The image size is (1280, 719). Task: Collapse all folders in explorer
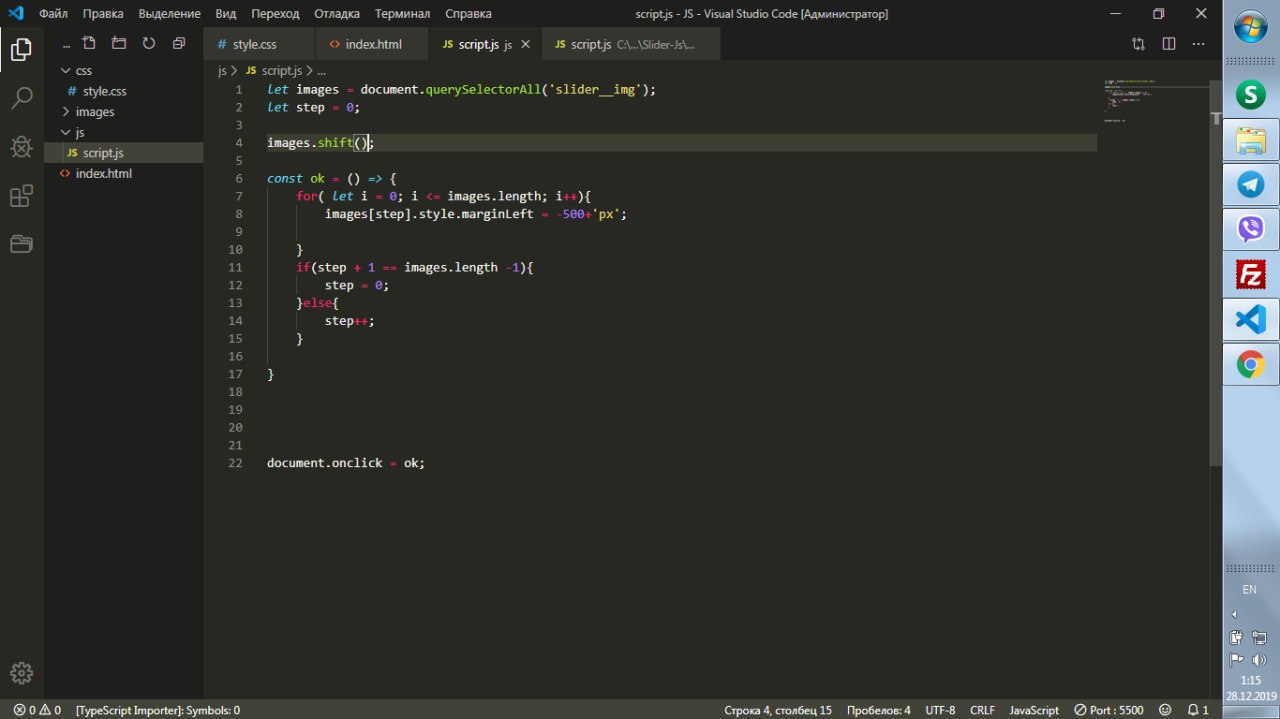[179, 44]
